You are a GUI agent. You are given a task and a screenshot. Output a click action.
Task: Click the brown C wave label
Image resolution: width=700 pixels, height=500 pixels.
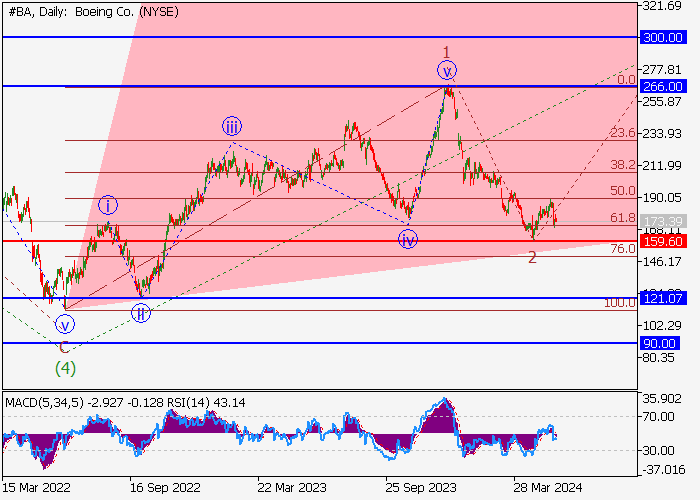[x=64, y=347]
